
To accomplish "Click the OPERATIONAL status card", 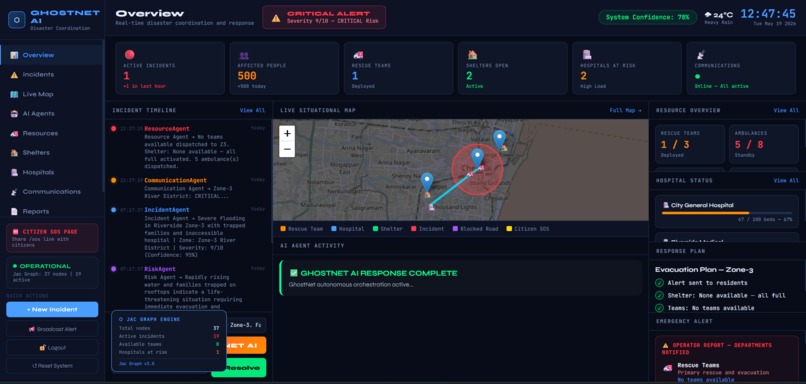I will tap(52, 273).
